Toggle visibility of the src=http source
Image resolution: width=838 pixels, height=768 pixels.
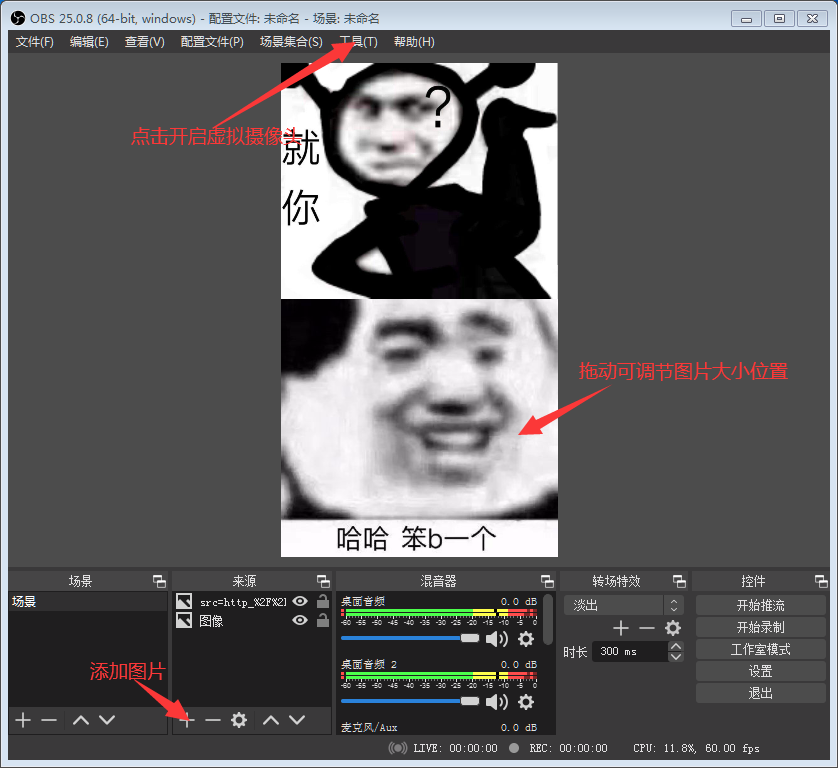[x=300, y=601]
